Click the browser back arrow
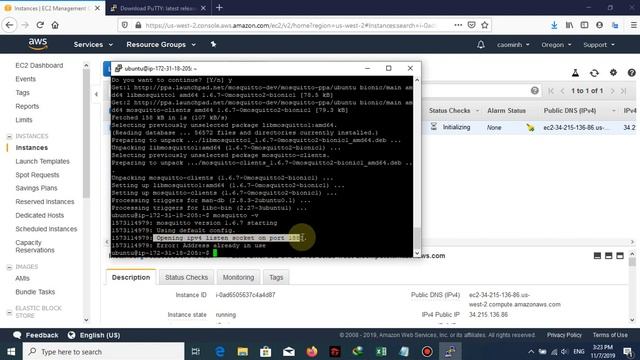Screen dimensions: 640x360 [9, 25]
